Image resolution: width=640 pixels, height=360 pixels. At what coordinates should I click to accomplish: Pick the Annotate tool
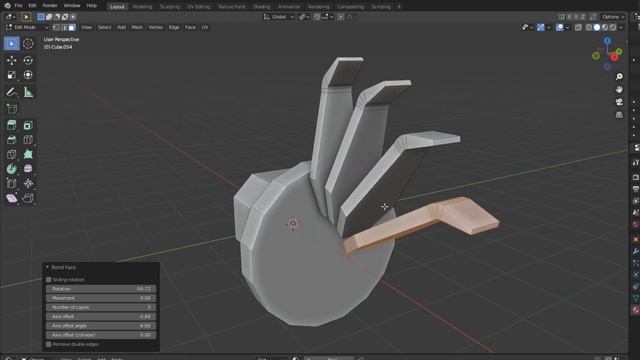(11, 92)
